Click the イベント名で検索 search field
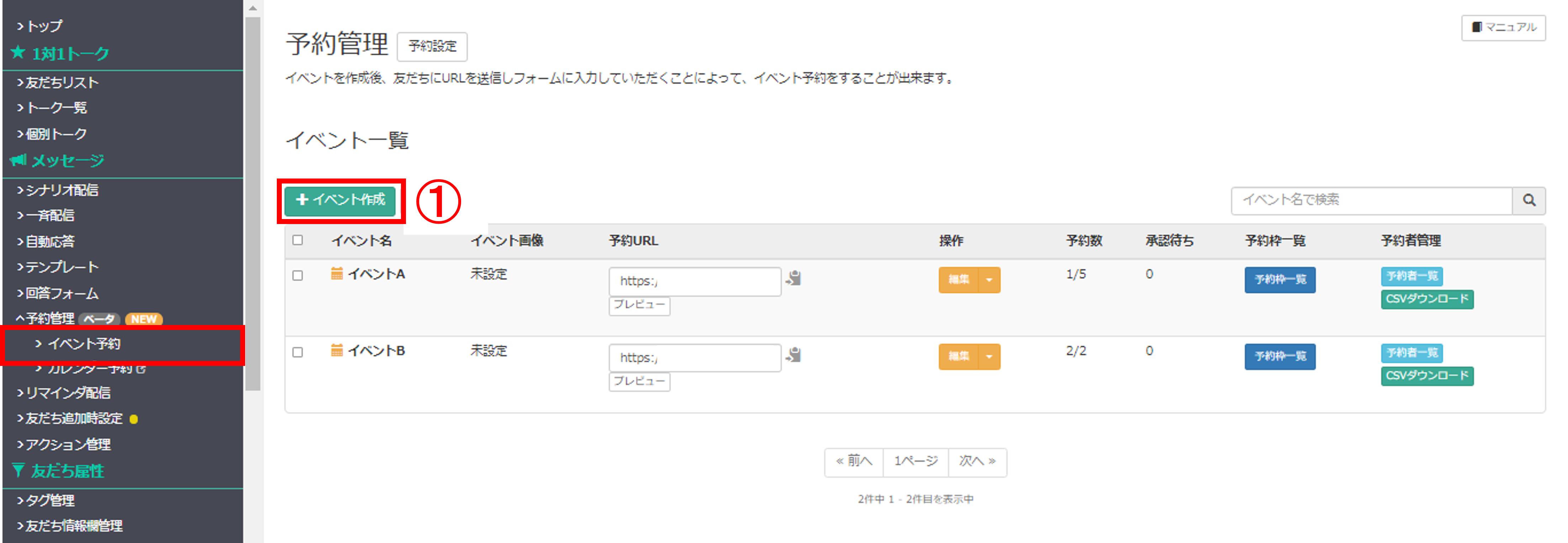1568x543 pixels. pyautogui.click(x=1372, y=200)
